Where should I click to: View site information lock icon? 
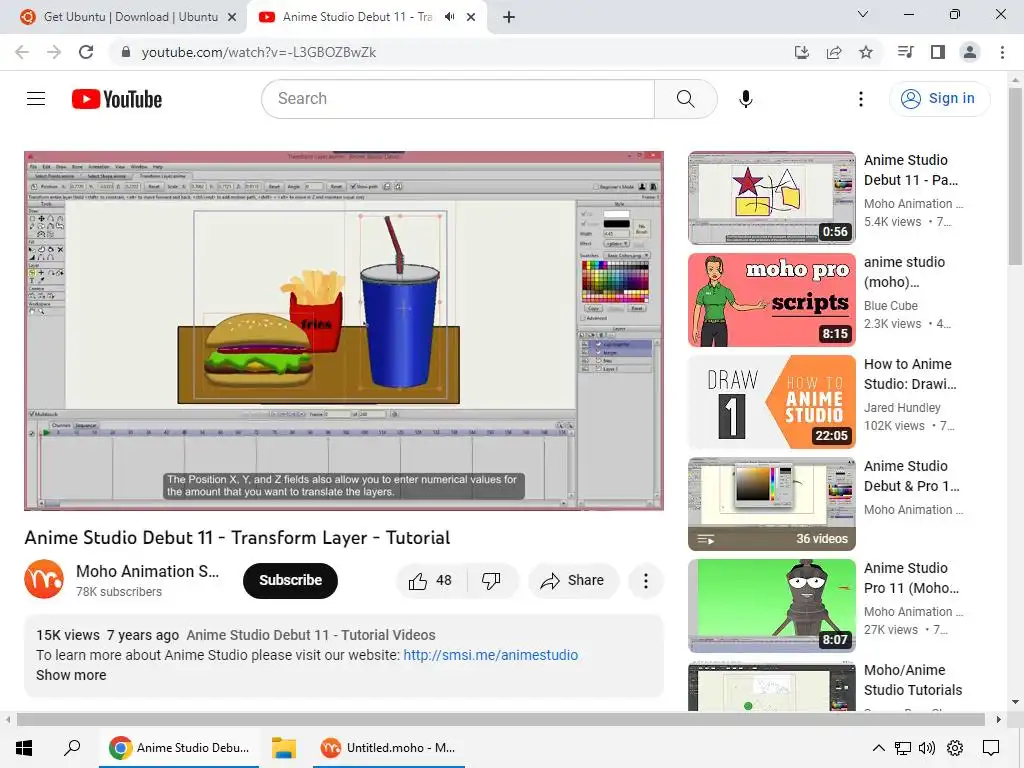point(126,52)
